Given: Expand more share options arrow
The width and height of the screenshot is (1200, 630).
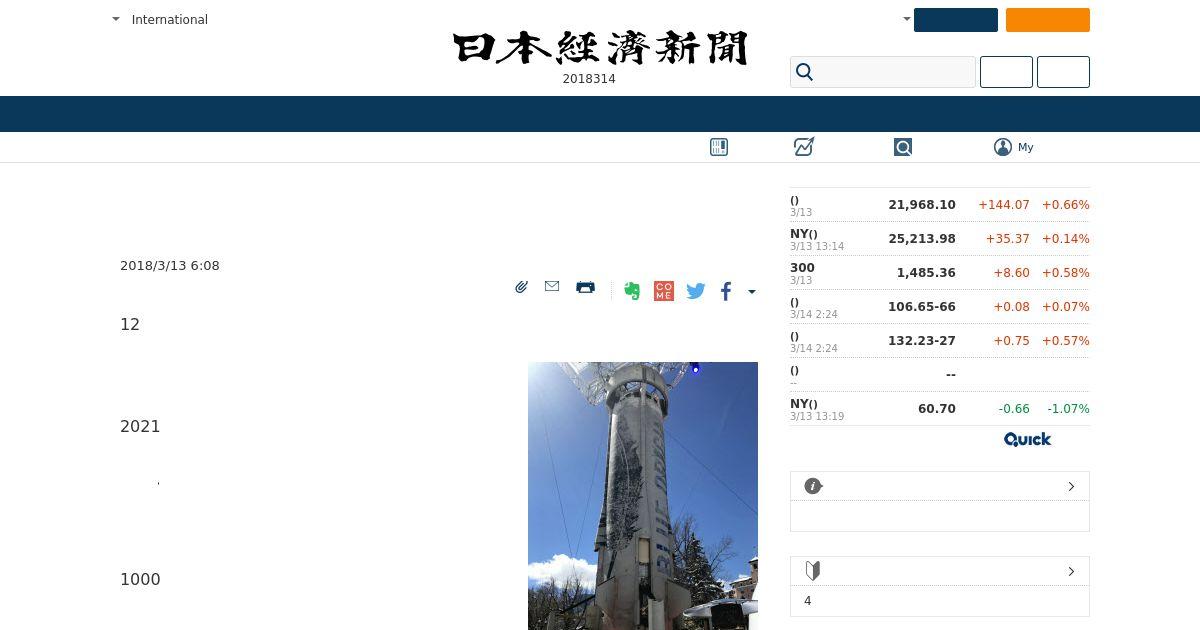Looking at the screenshot, I should tap(752, 292).
